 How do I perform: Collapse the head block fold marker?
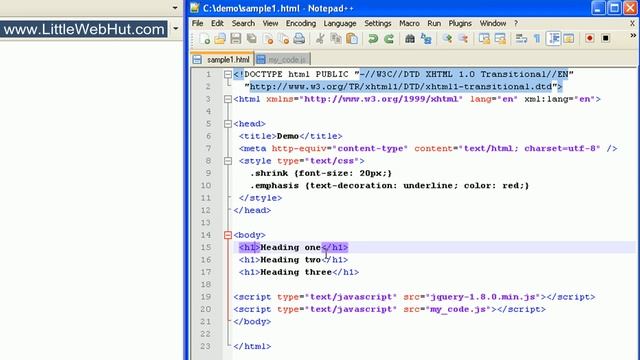228,124
